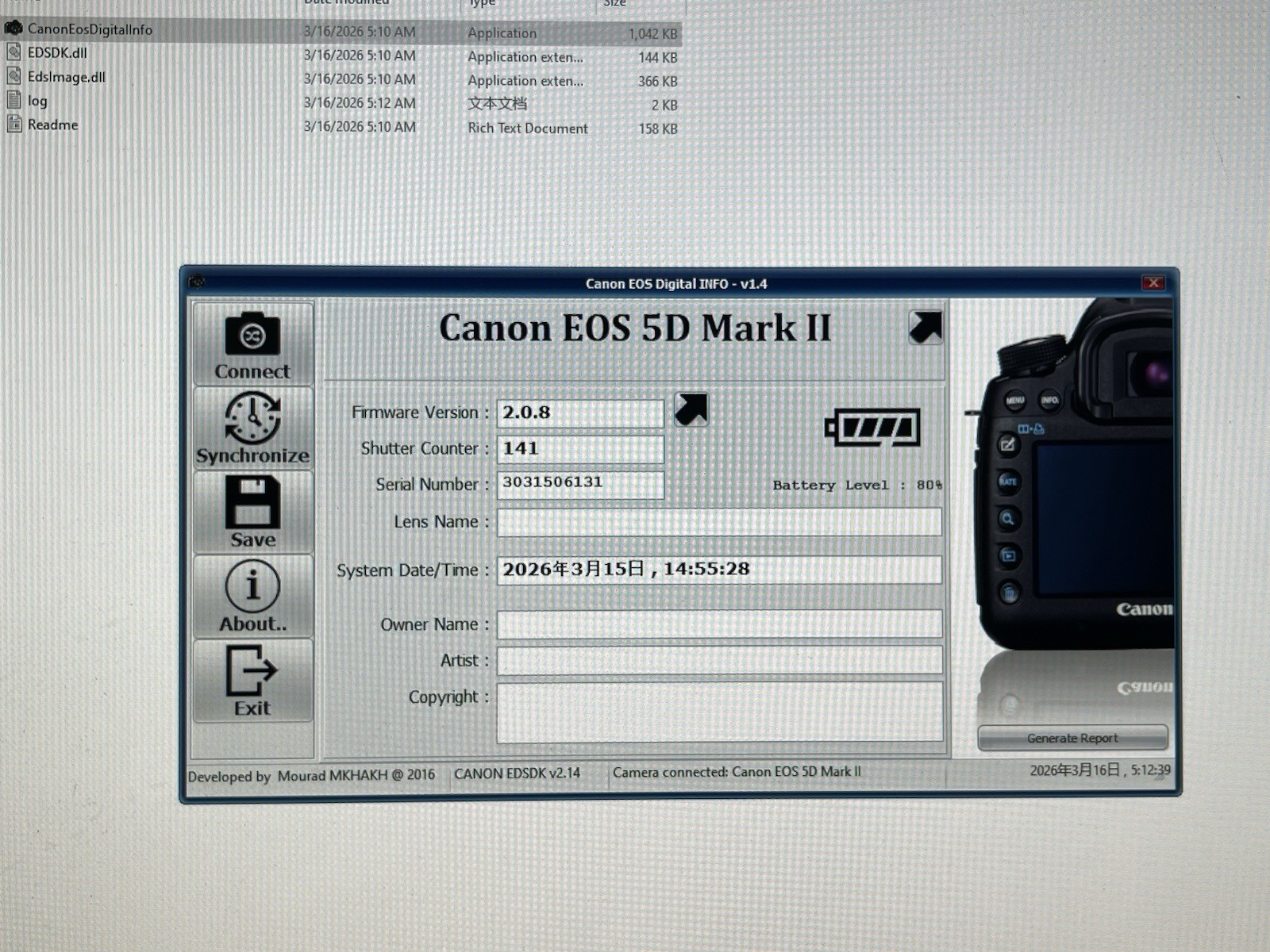This screenshot has height=952, width=1270.
Task: Click the app icon in the Canon EOS Digital INFO title bar
Action: point(197,282)
